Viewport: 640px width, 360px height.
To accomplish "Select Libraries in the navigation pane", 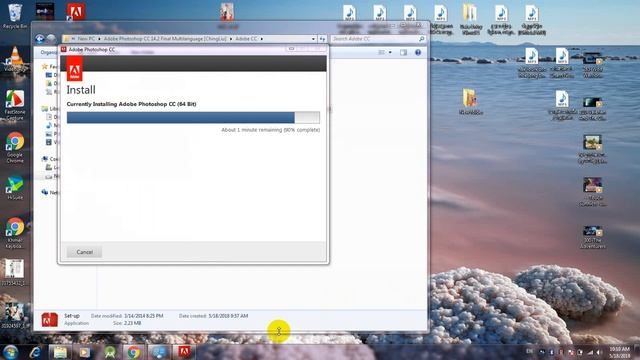I will coord(50,109).
